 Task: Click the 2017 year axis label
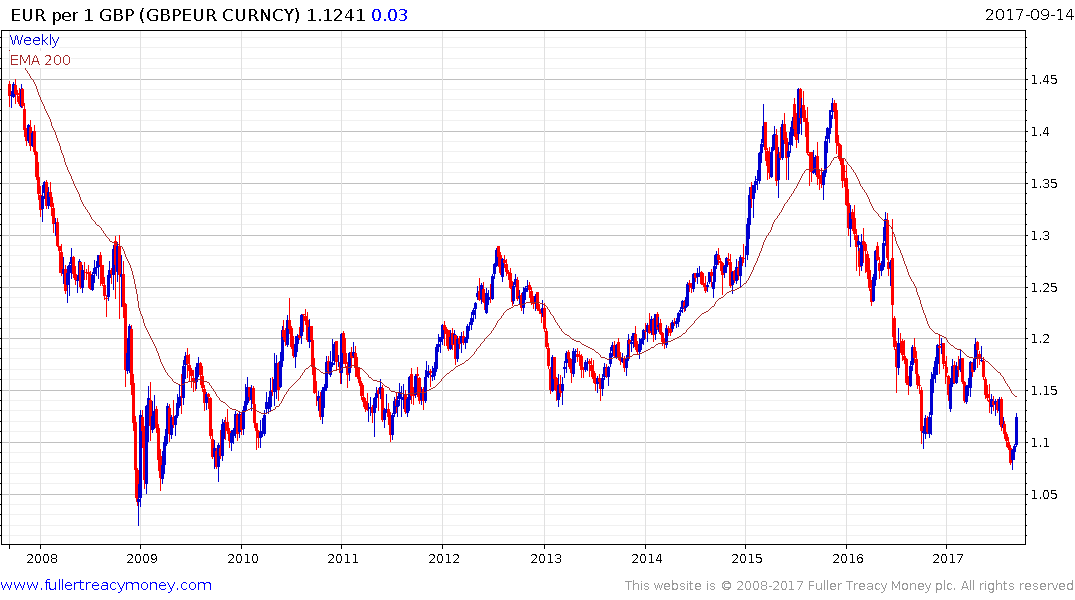pyautogui.click(x=948, y=558)
